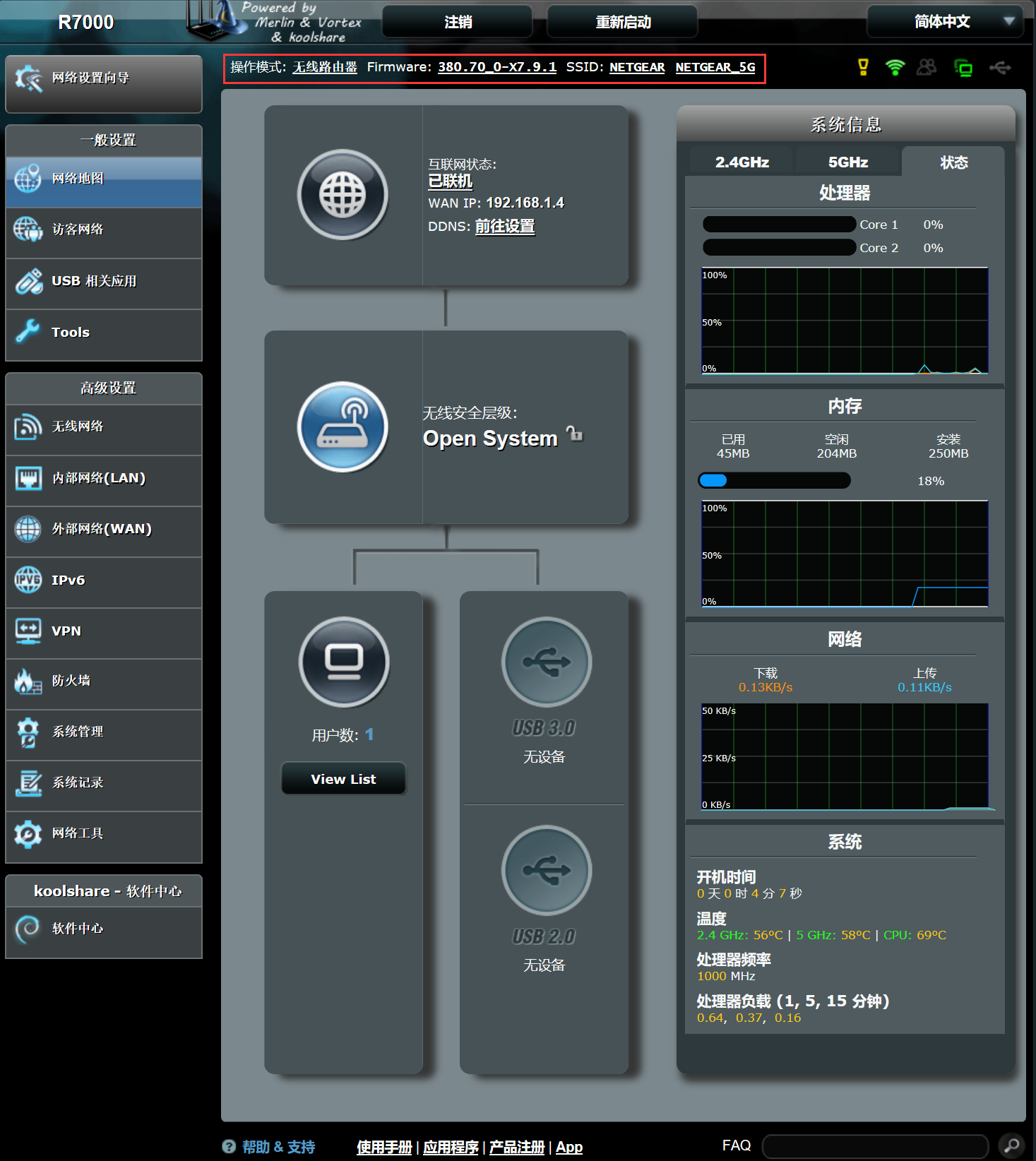Select 网络地图 menu item
1036x1161 pixels.
(104, 181)
